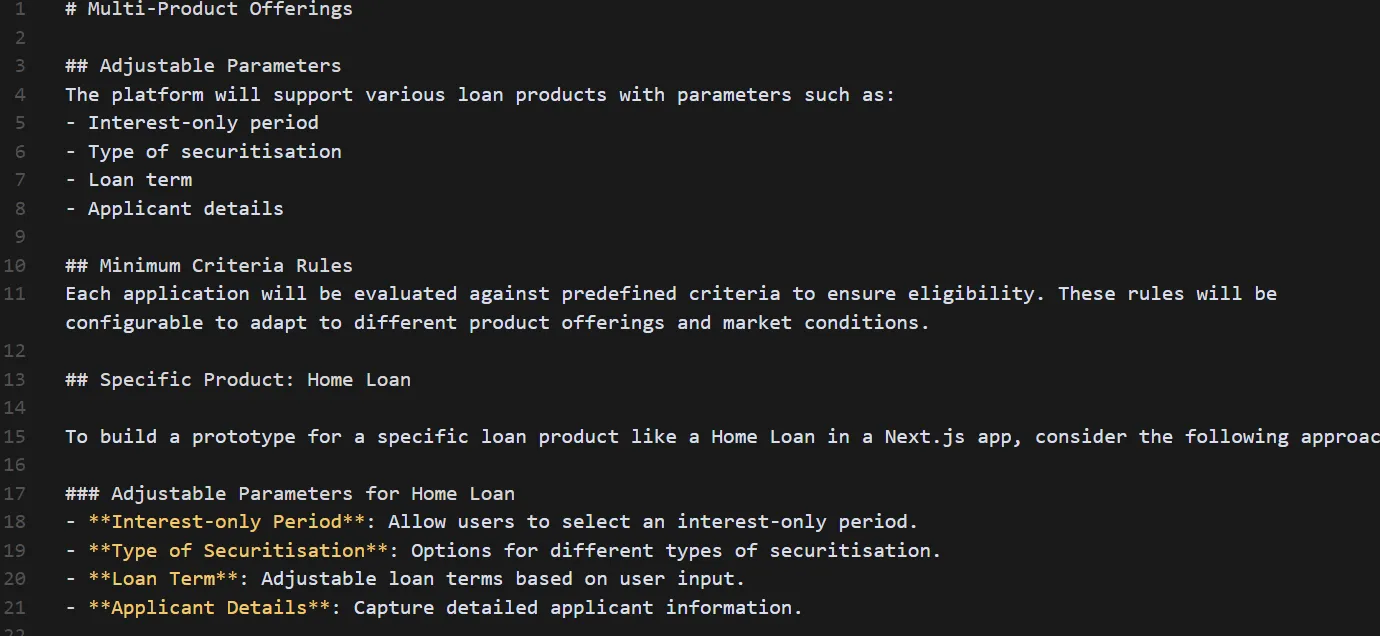This screenshot has width=1380, height=636.
Task: Click the "- Interest-only period" bullet line
Action: 192,123
